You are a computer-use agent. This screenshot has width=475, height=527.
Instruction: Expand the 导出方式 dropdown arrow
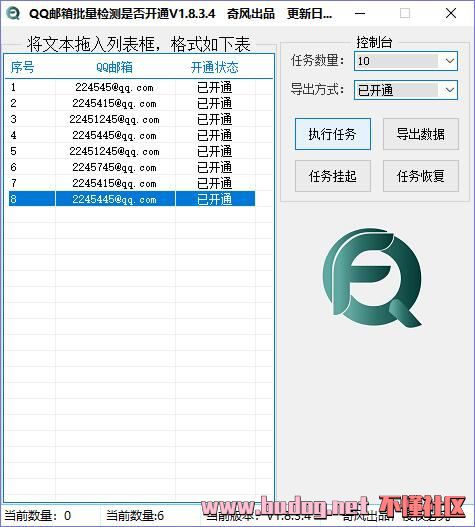pos(449,90)
